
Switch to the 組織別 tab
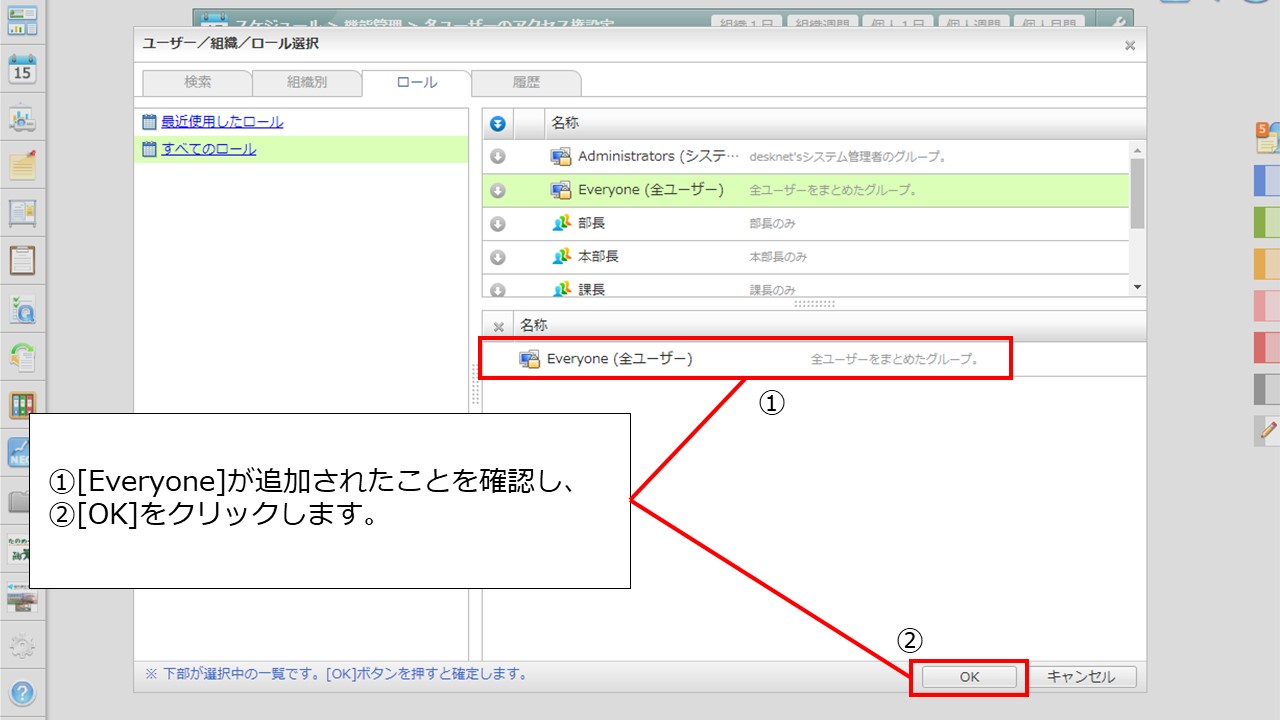tap(306, 83)
